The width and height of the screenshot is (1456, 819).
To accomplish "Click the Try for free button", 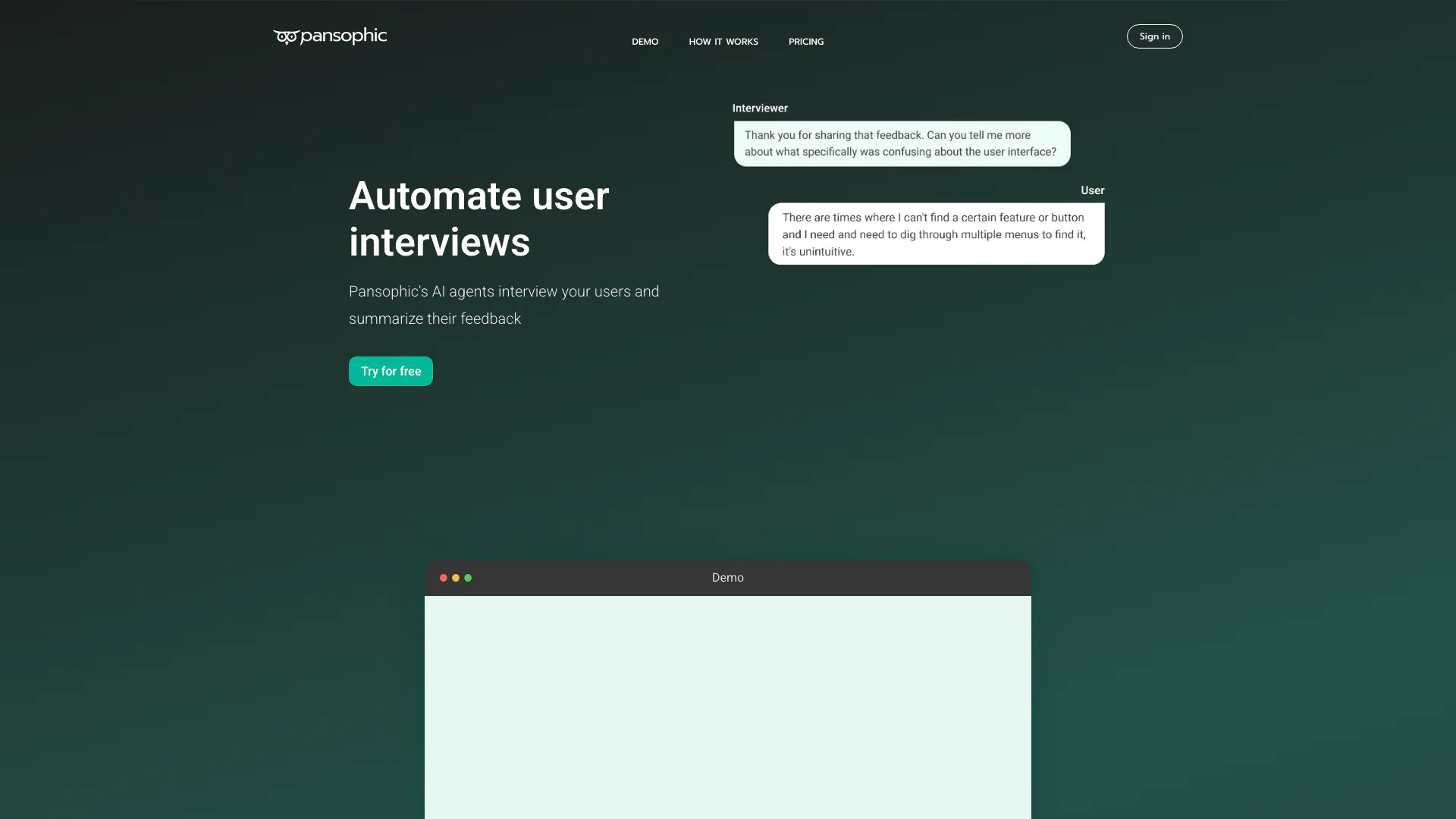I will [x=391, y=371].
